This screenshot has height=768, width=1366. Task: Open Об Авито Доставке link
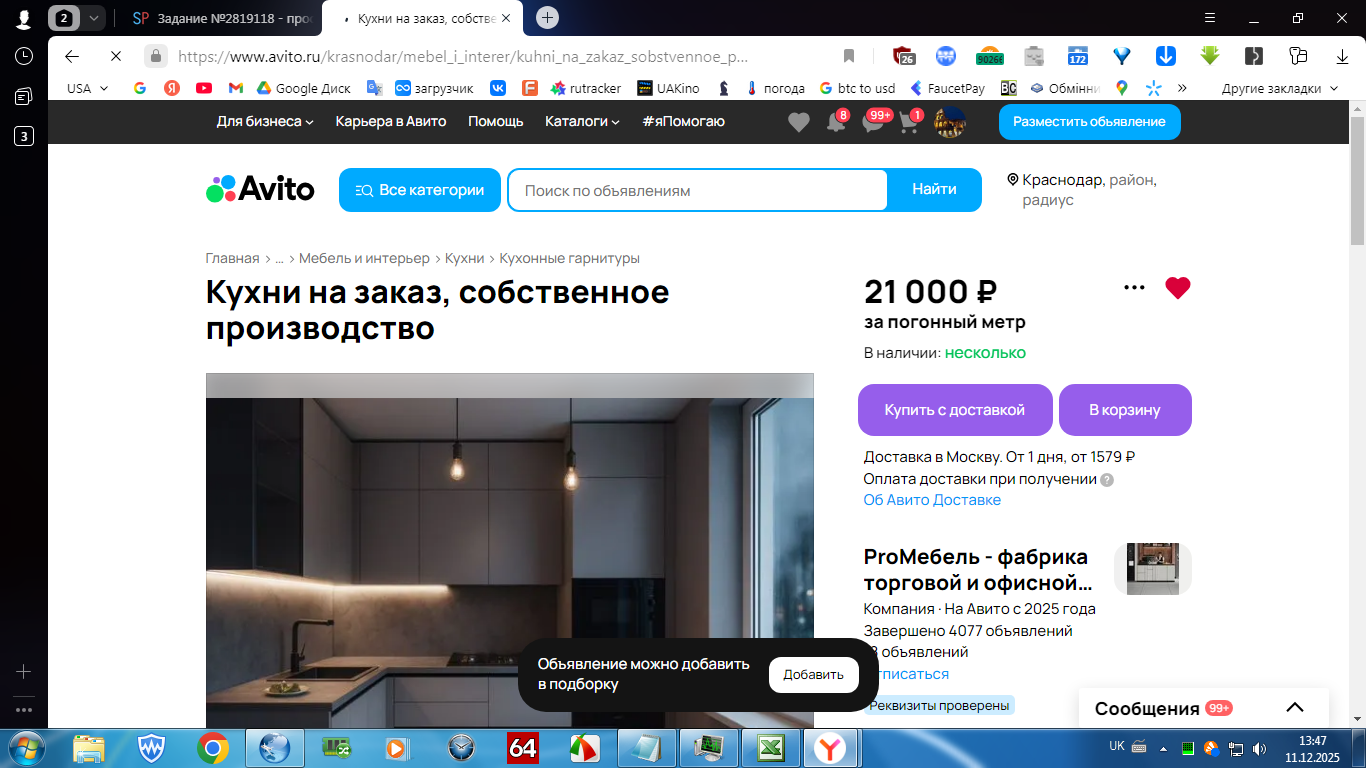point(932,500)
